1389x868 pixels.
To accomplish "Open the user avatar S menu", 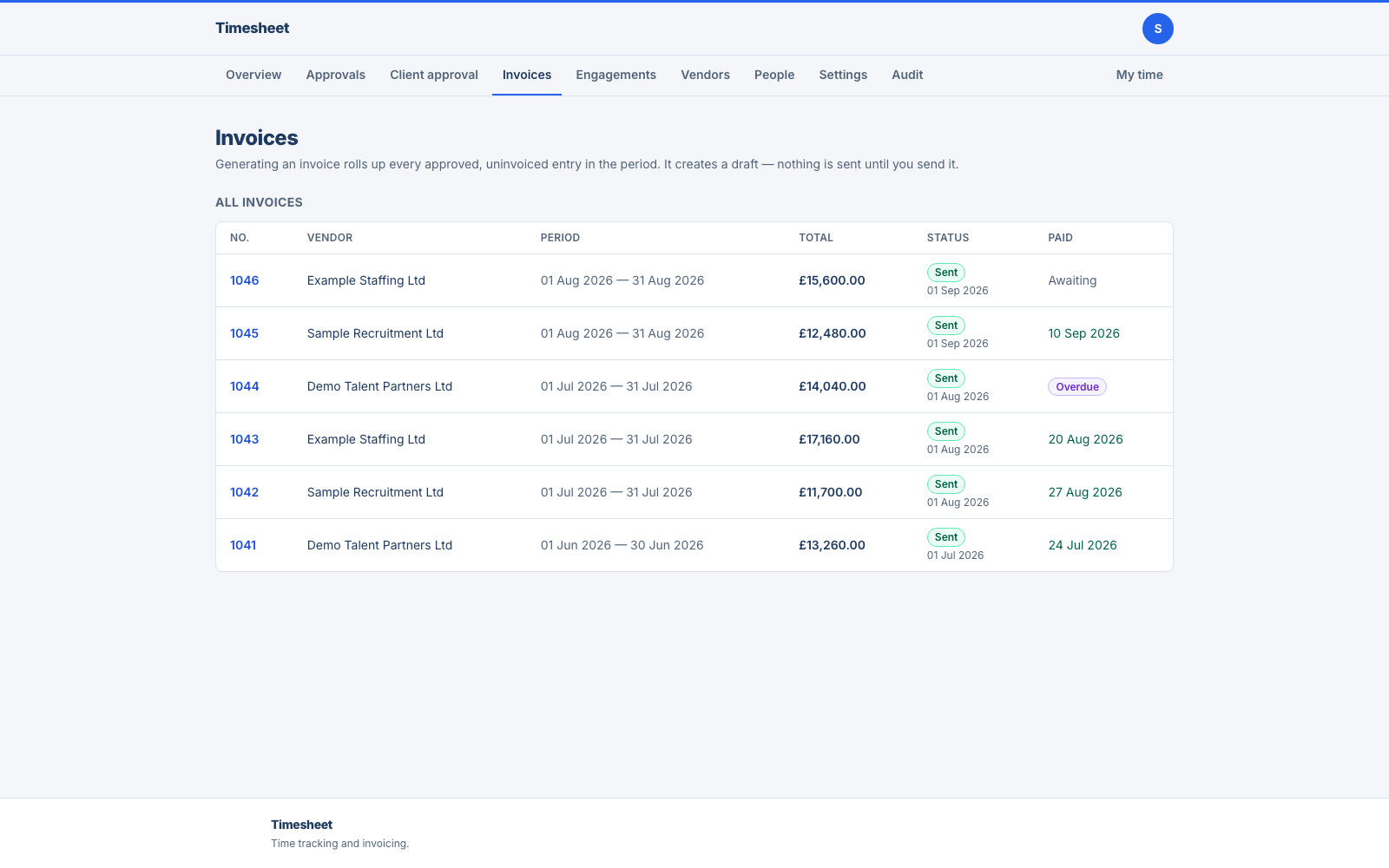I will (x=1157, y=29).
